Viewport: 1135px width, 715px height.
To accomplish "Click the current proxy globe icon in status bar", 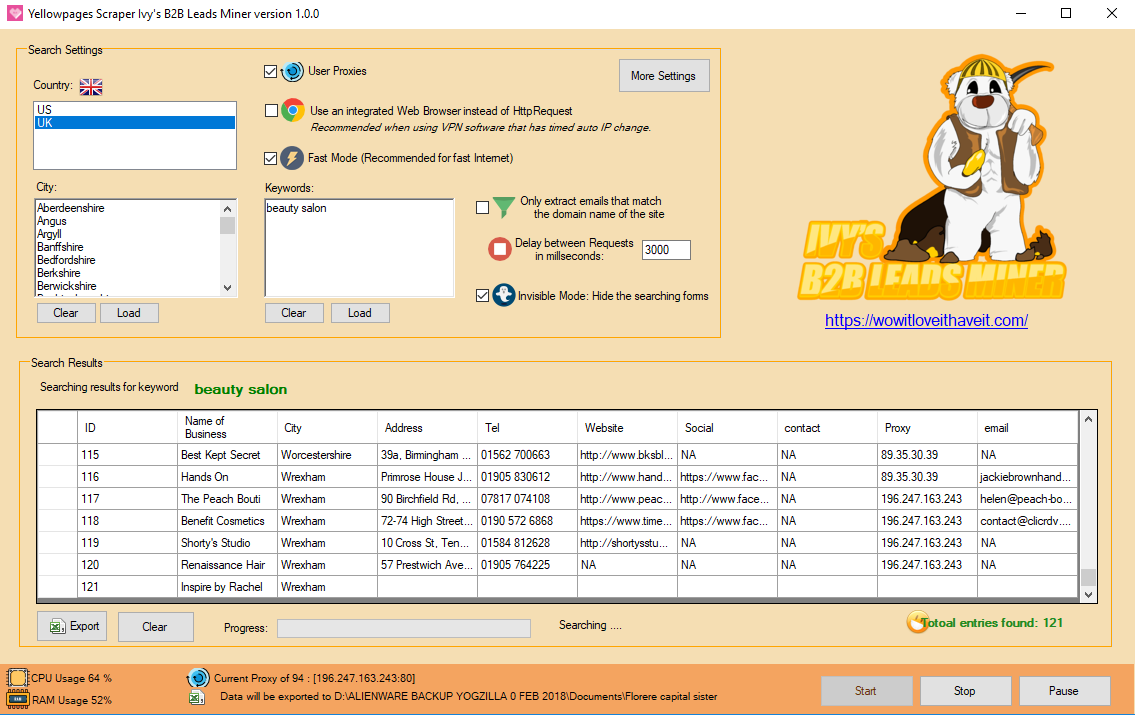I will point(198,678).
